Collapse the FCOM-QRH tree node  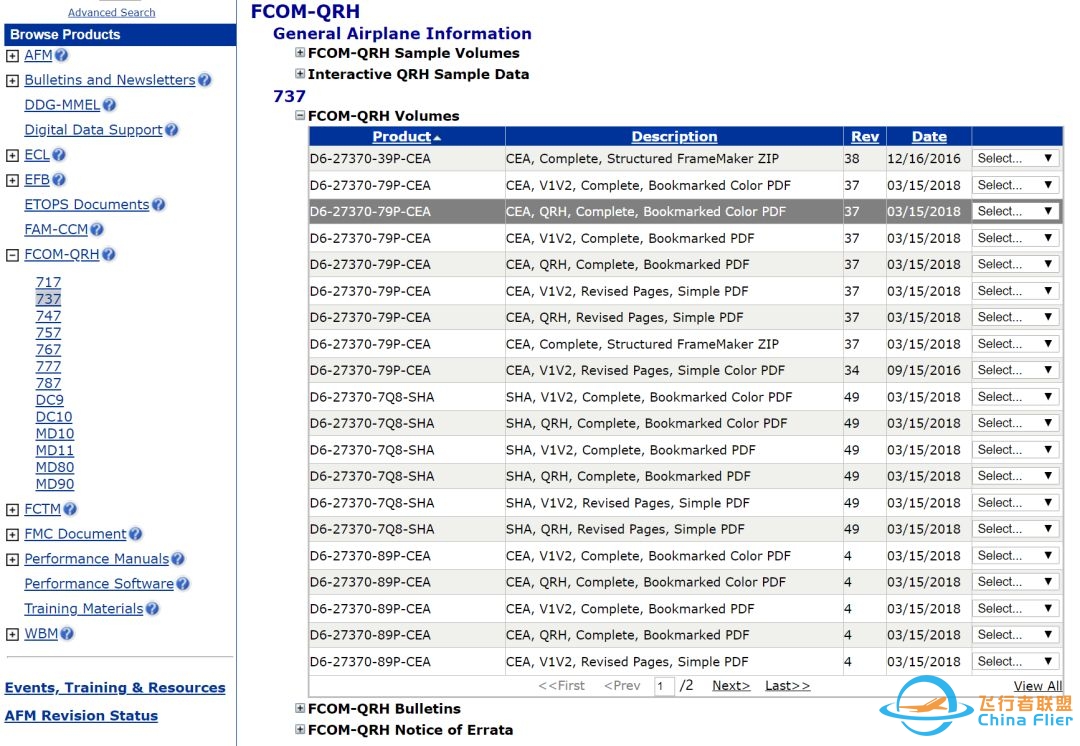(x=12, y=255)
